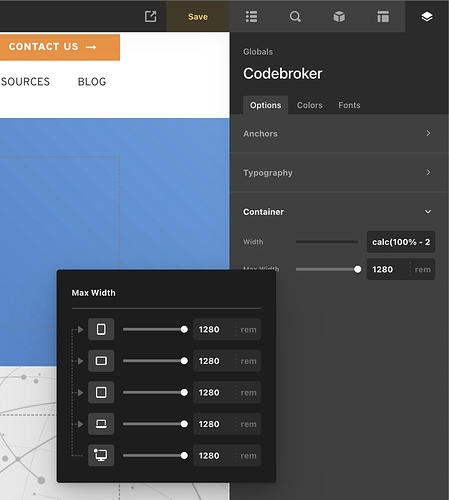Screen dimensions: 449x500
Task: Open the elements cube icon
Action: (339, 16)
